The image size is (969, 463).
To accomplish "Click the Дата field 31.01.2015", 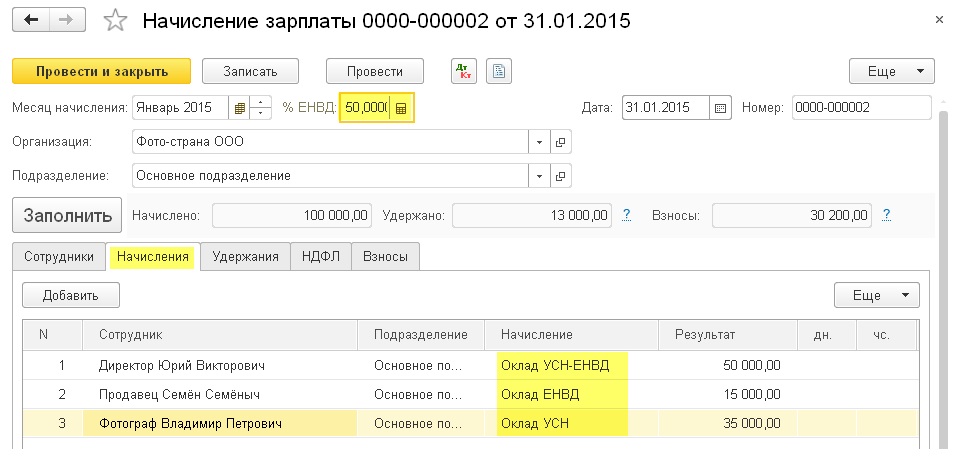I will pyautogui.click(x=666, y=108).
